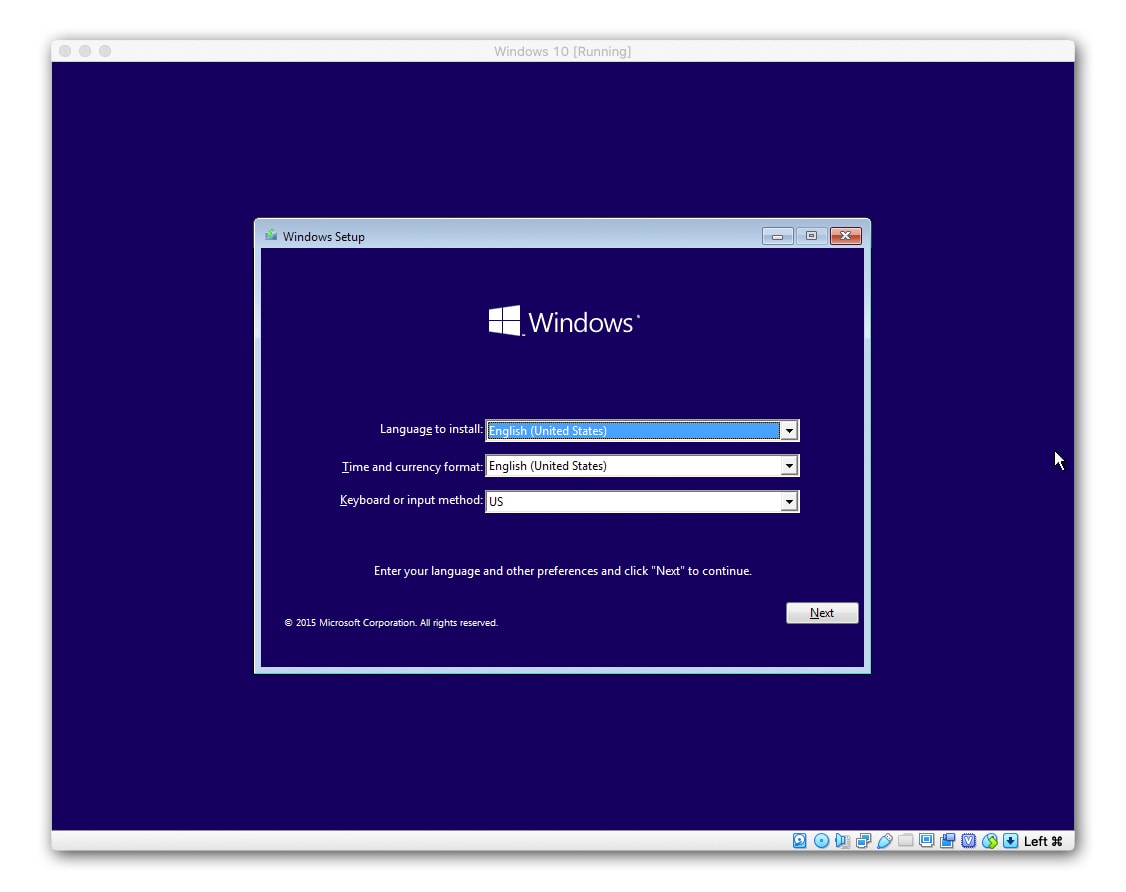1126x892 pixels.
Task: Open the "Language to install" dropdown
Action: point(789,430)
